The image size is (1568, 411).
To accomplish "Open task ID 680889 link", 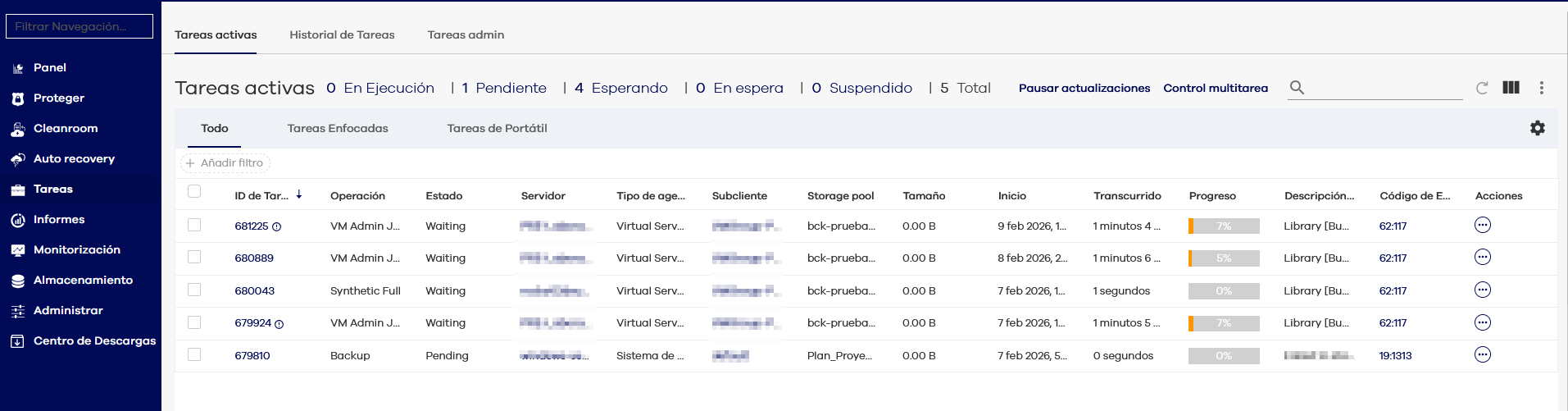I will click(x=254, y=258).
